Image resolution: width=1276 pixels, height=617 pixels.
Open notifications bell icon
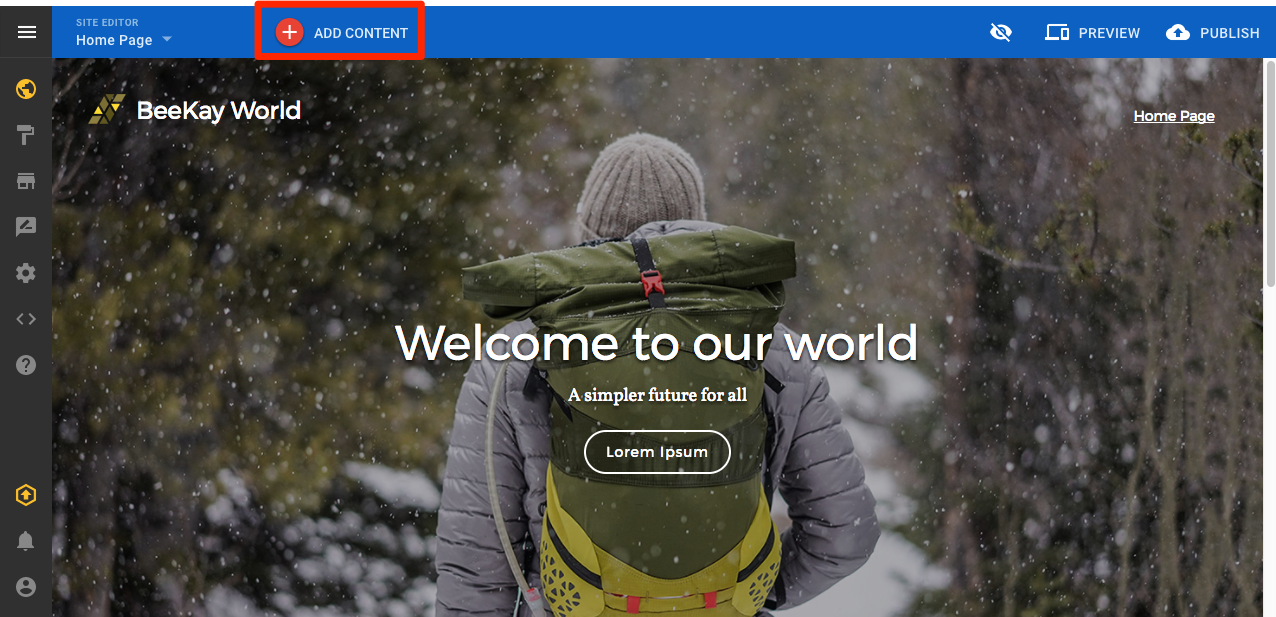click(x=26, y=541)
